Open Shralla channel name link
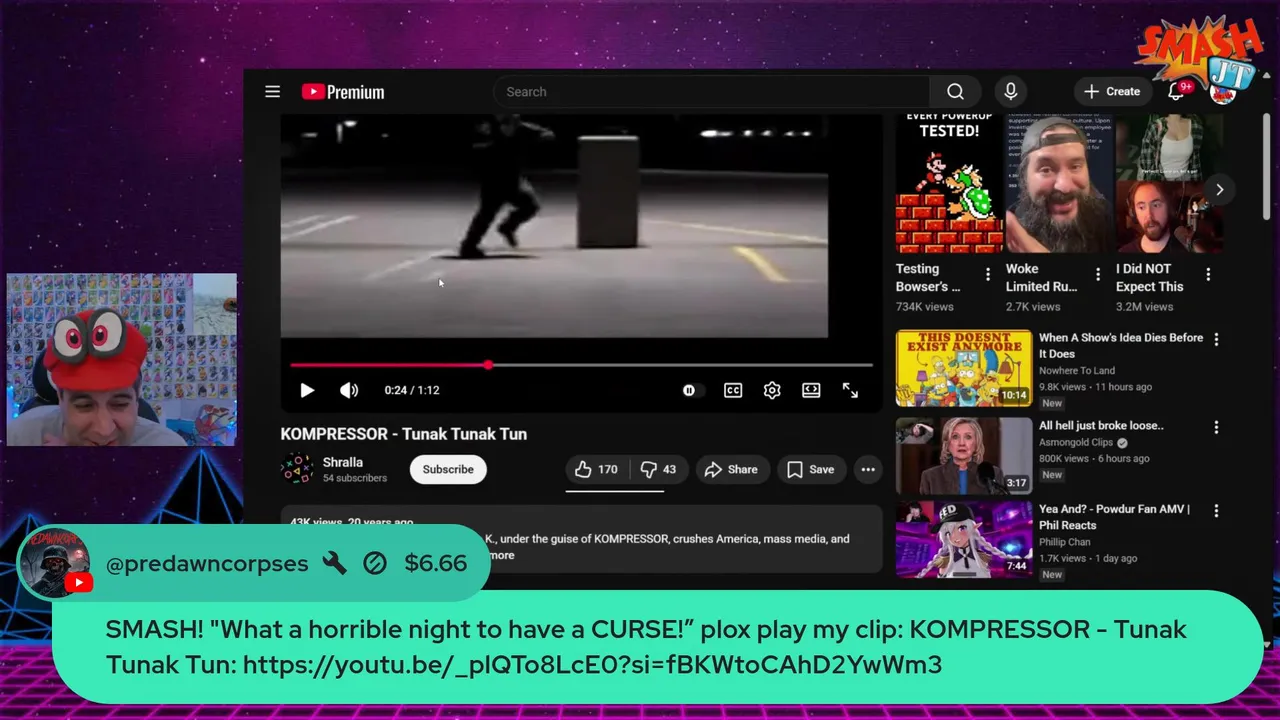 click(x=343, y=462)
